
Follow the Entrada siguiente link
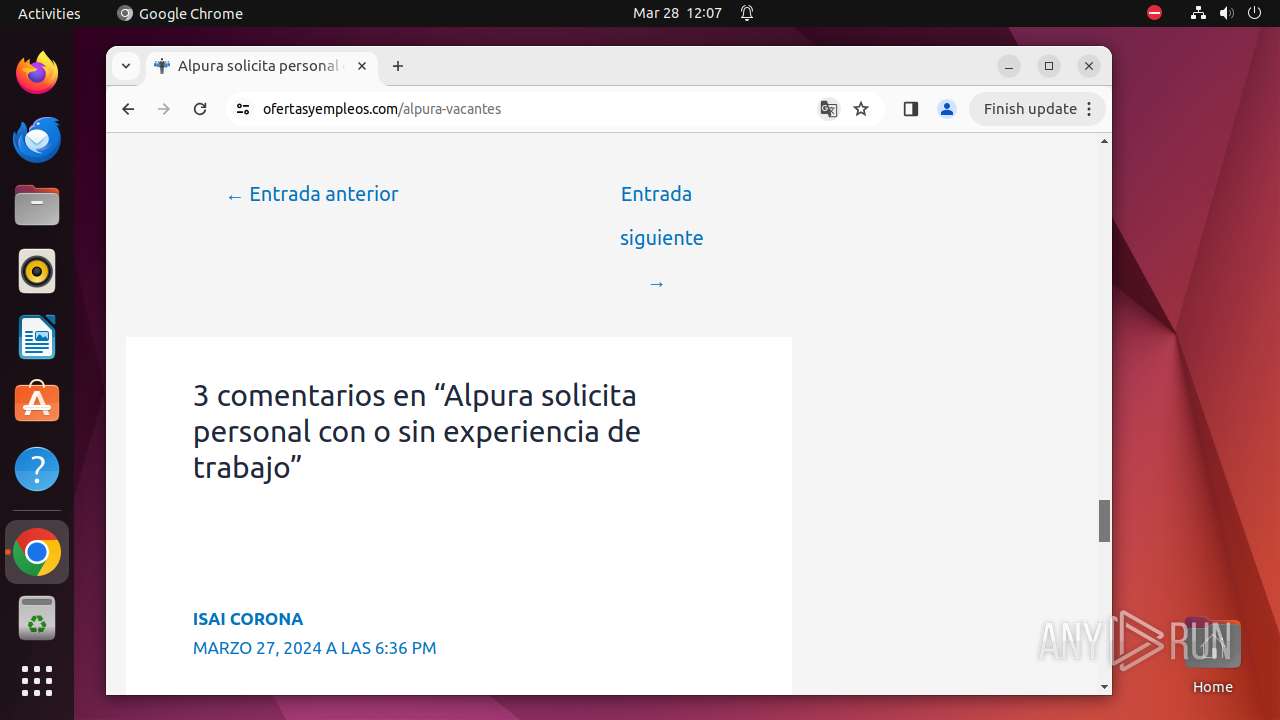[660, 238]
